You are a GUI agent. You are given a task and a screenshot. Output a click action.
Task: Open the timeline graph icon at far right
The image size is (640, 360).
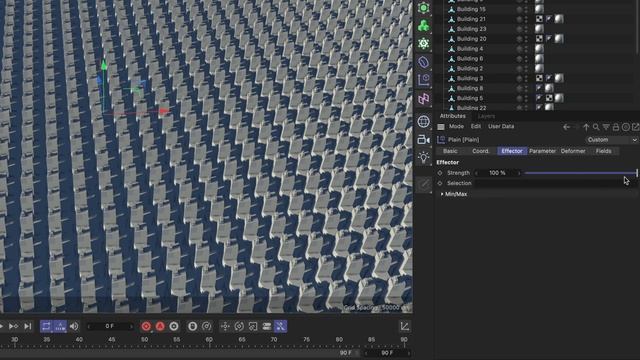point(404,326)
